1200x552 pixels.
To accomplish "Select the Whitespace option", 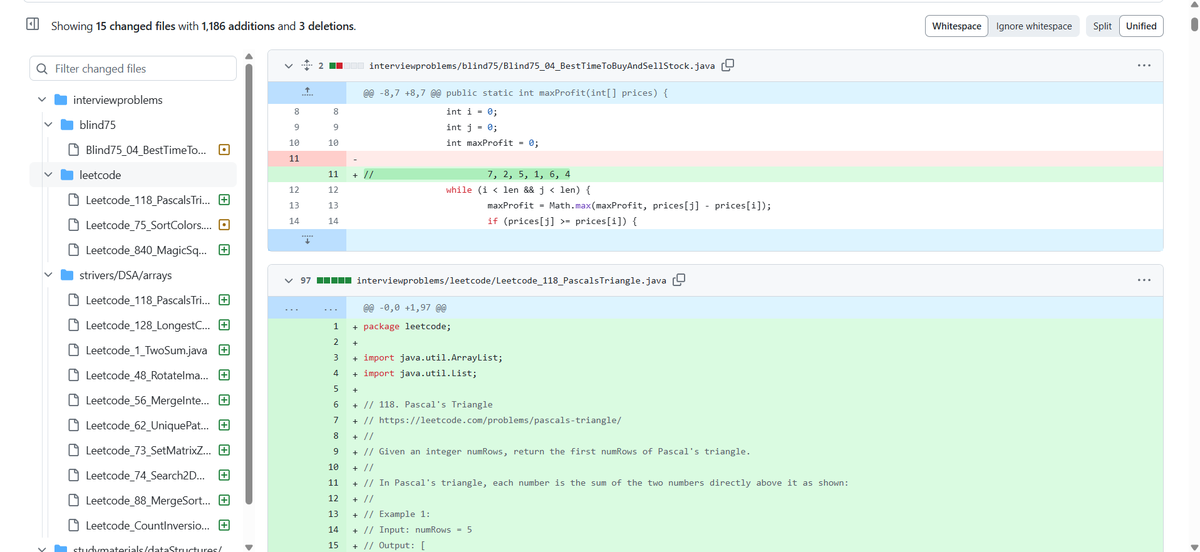I will pos(956,26).
